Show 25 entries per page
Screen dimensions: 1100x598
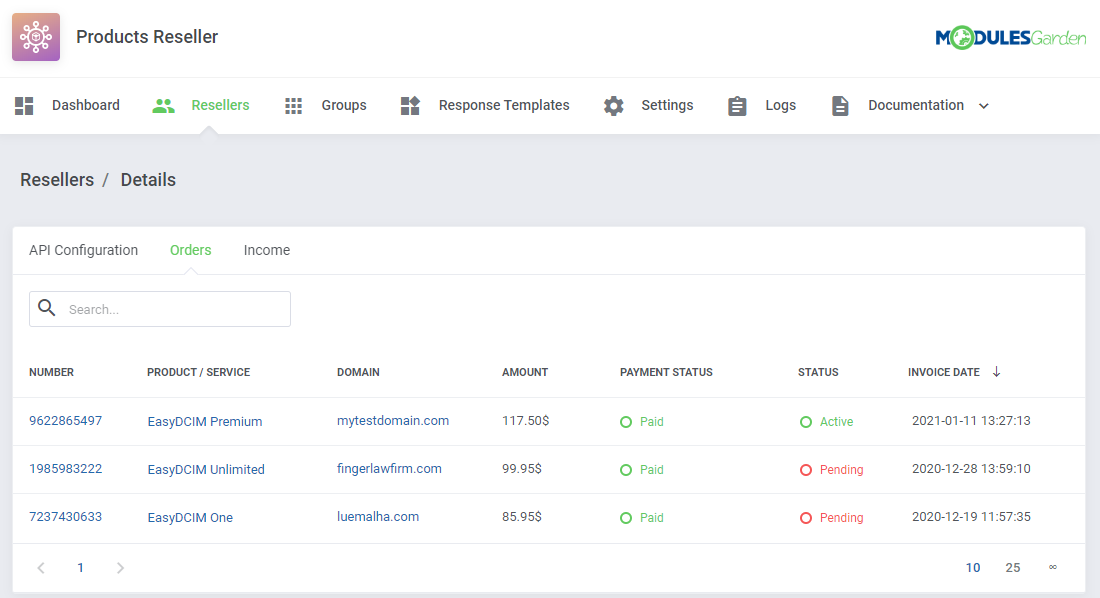tap(1012, 568)
